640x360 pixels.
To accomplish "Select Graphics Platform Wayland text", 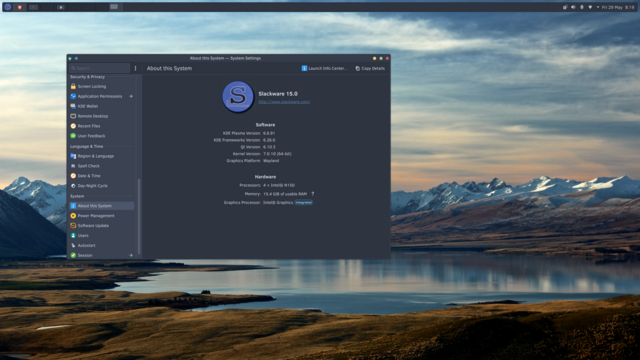I will pos(271,161).
